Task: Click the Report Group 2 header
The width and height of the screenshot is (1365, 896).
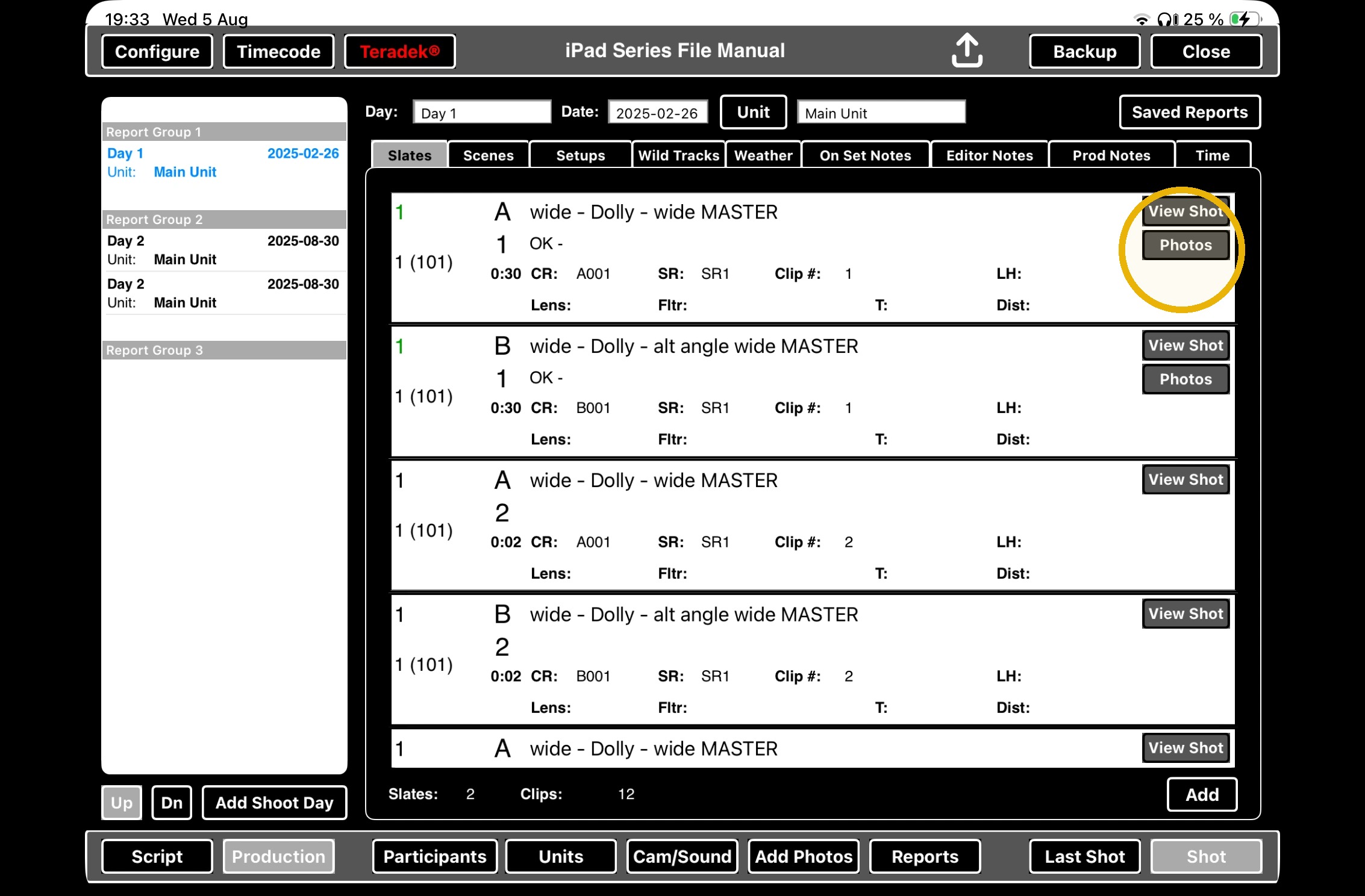Action: (x=223, y=220)
